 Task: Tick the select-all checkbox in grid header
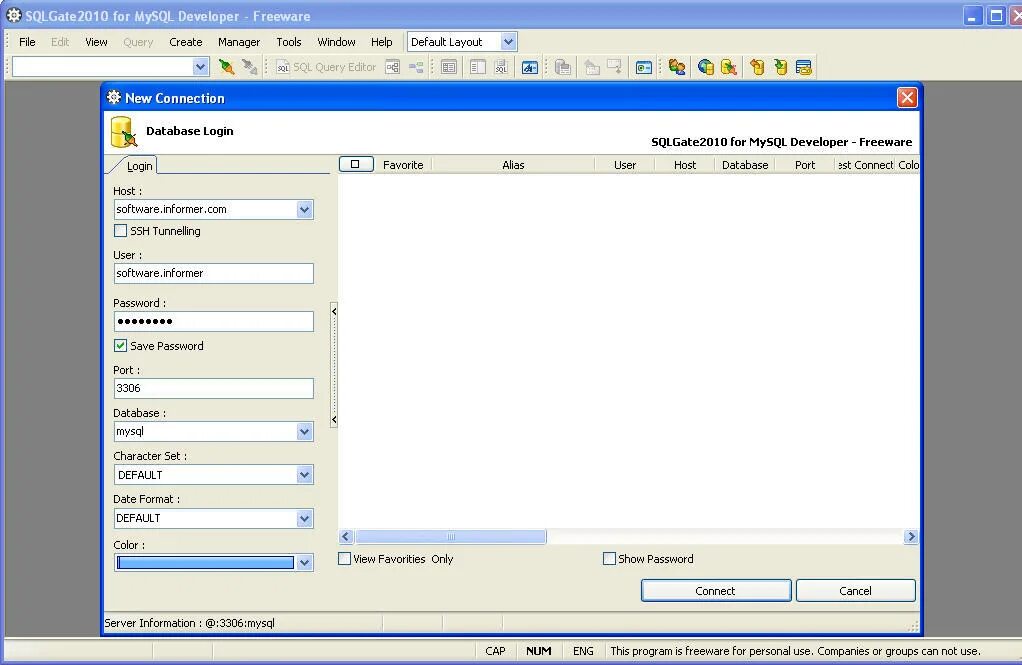(x=356, y=164)
